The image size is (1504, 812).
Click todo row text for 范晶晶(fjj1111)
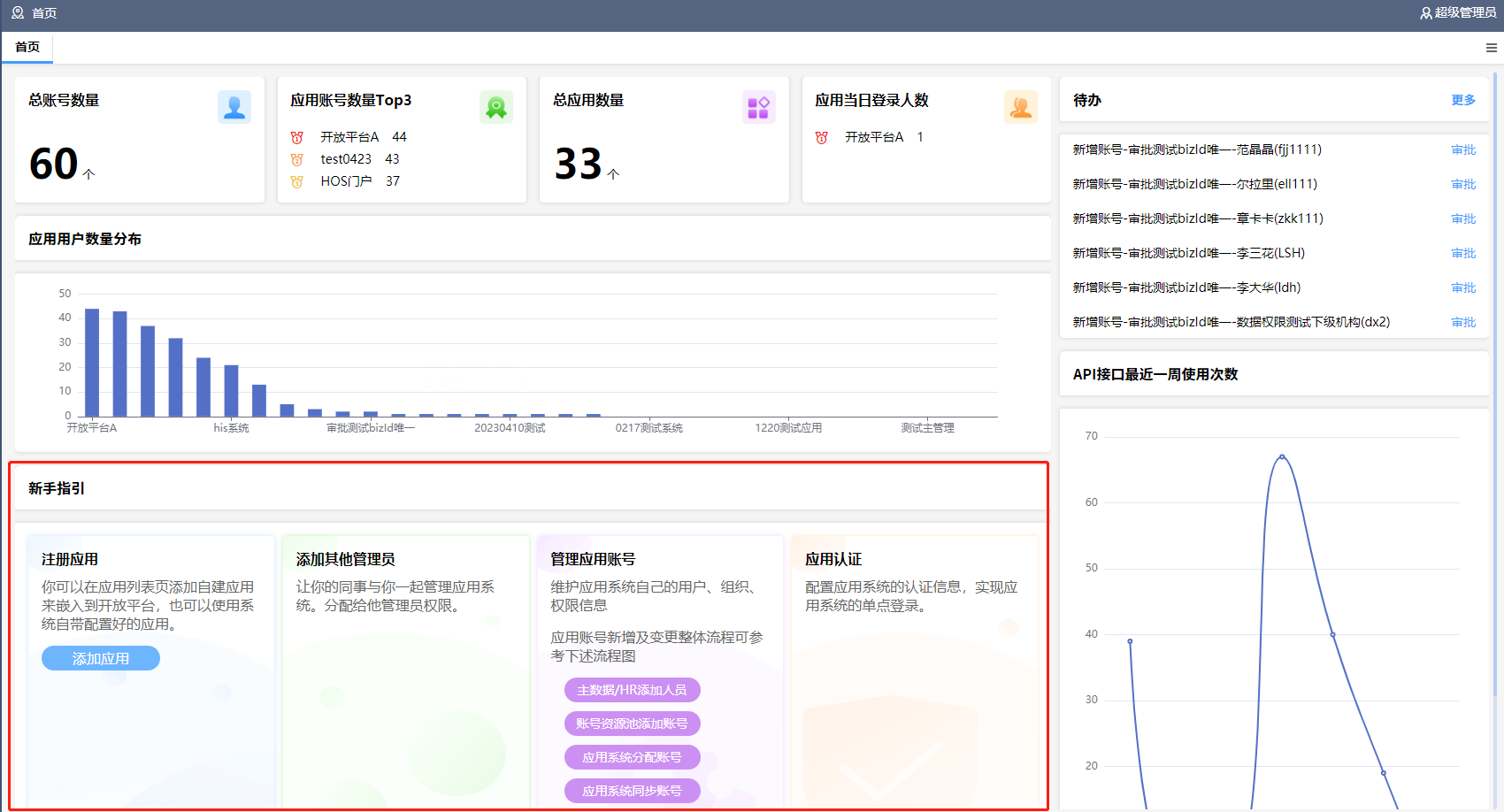click(x=1197, y=149)
